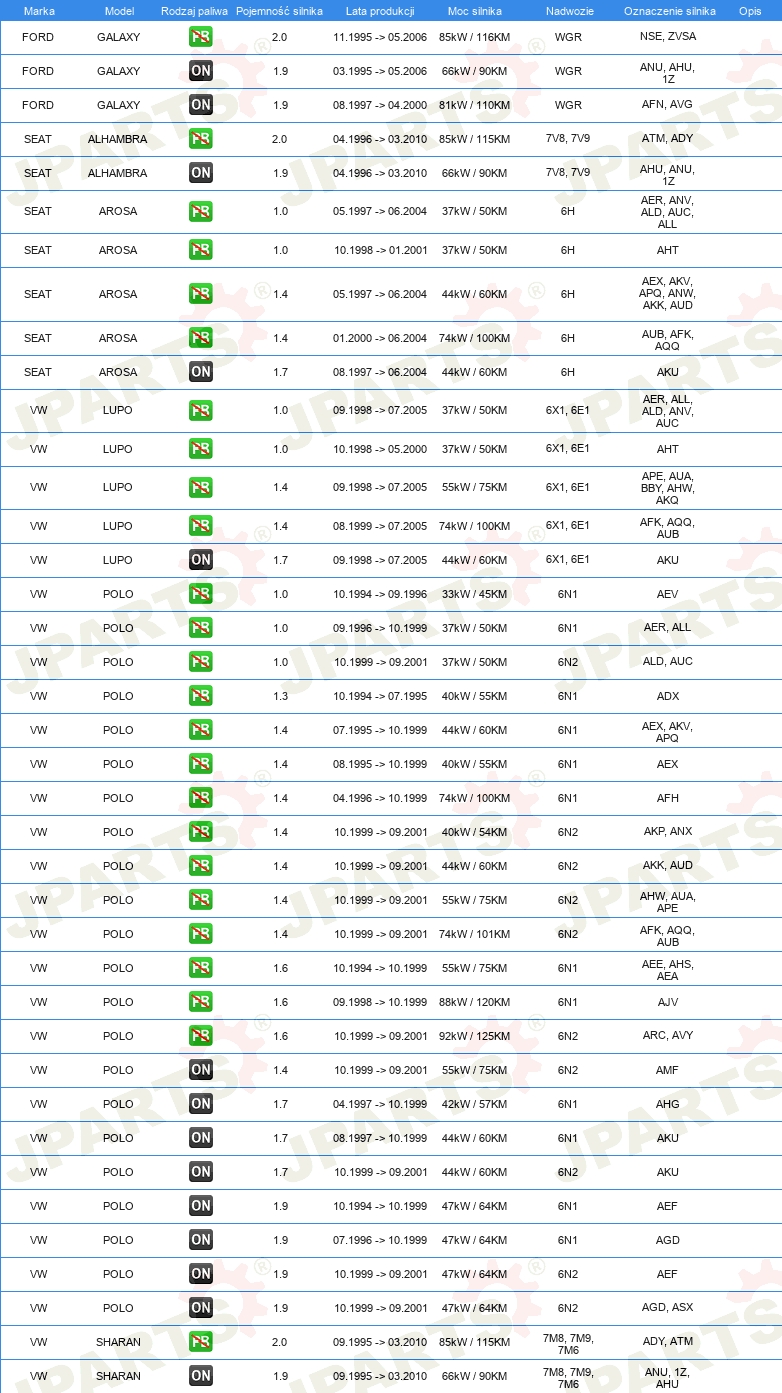This screenshot has height=1393, width=782.
Task: Click the Marka column header
Action: 39,10
